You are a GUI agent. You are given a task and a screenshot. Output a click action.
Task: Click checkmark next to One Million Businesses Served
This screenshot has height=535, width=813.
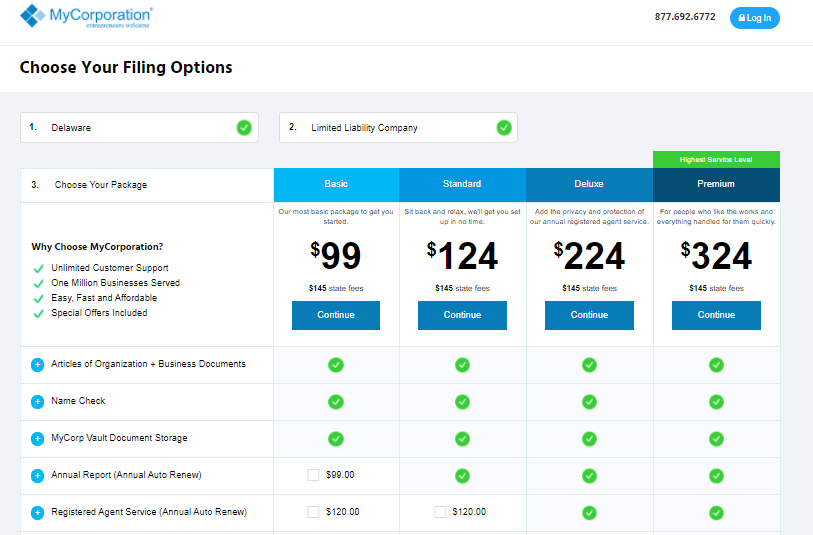click(38, 284)
